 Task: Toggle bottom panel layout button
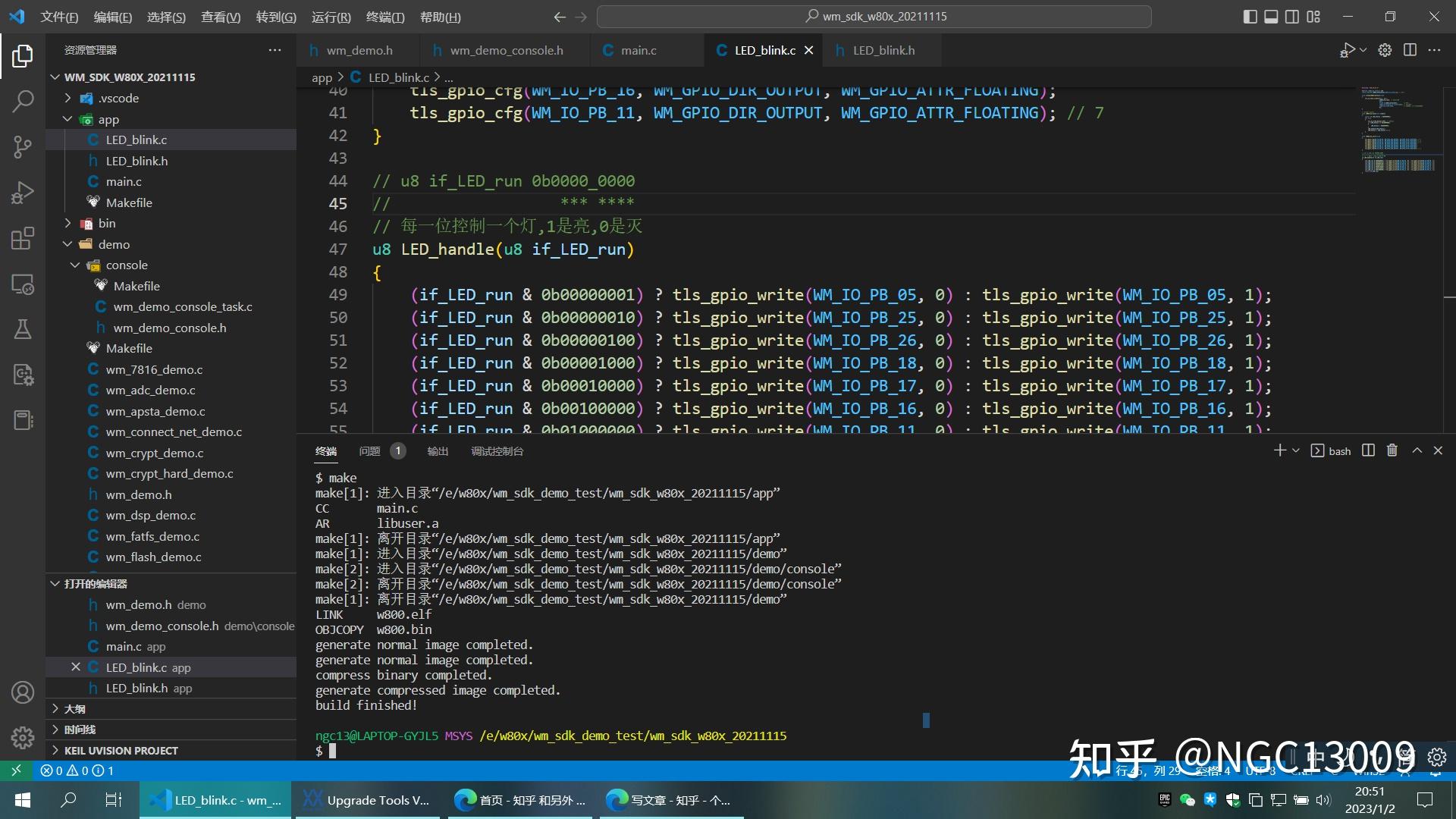(x=1271, y=17)
